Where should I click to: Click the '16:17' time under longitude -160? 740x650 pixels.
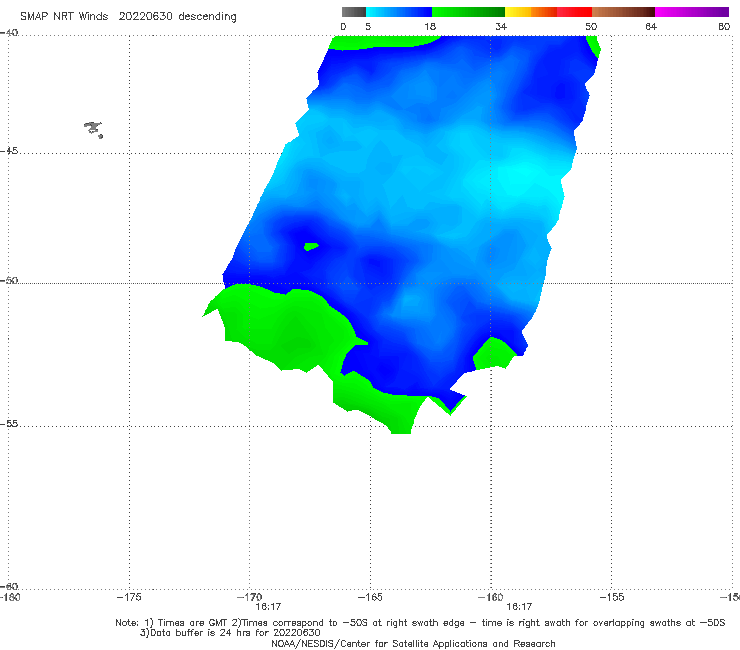click(519, 607)
